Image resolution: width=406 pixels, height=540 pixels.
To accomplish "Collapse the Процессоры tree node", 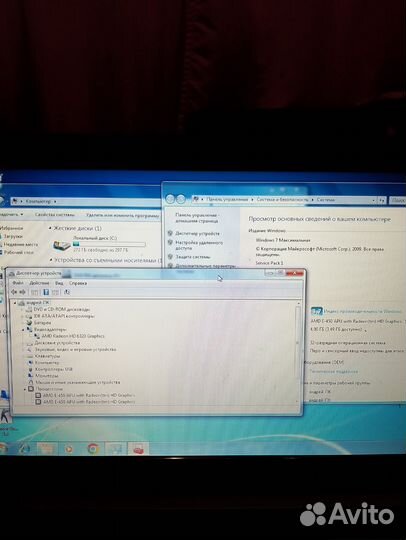I will [24, 389].
